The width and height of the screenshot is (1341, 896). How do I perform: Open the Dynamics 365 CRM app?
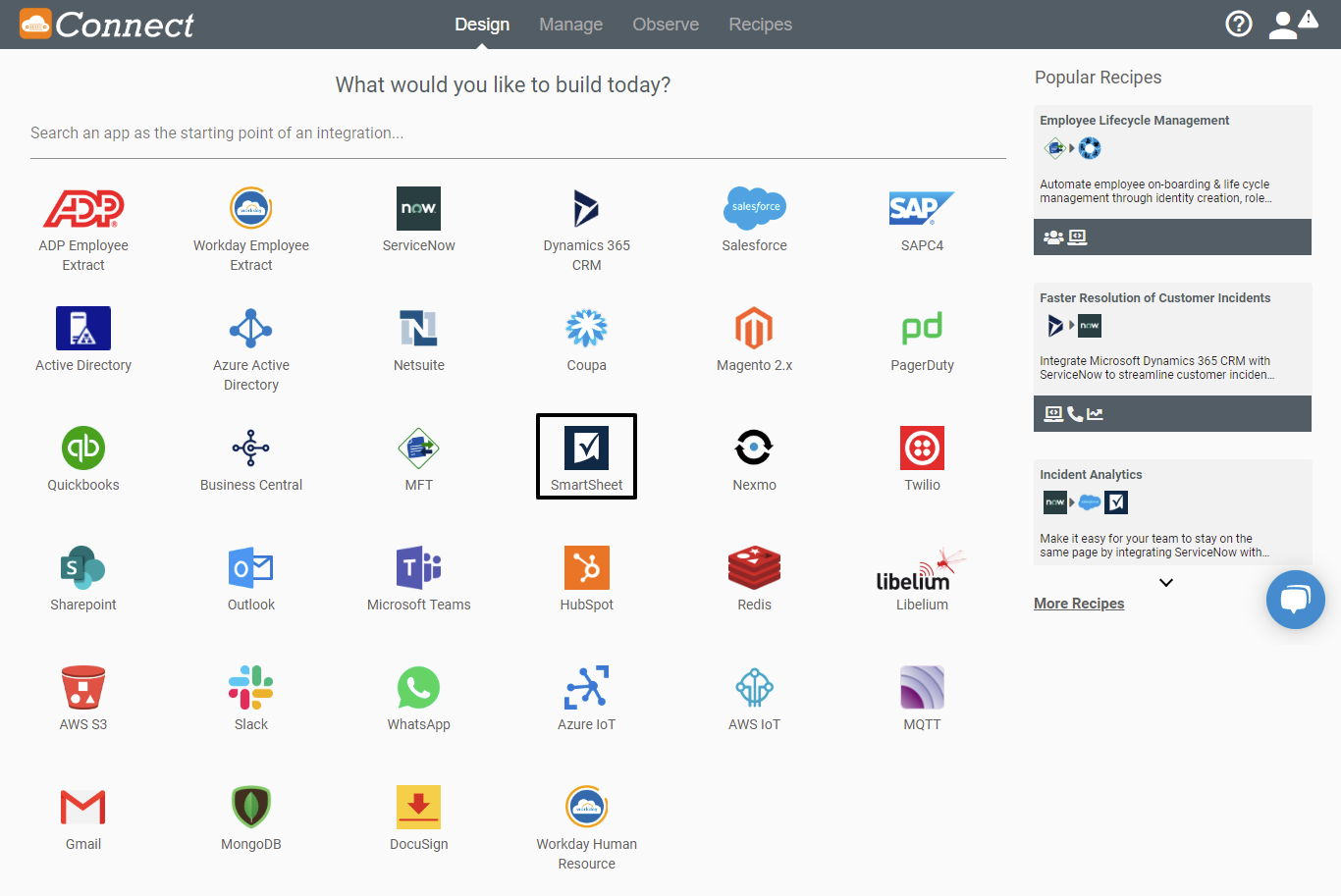tap(587, 208)
